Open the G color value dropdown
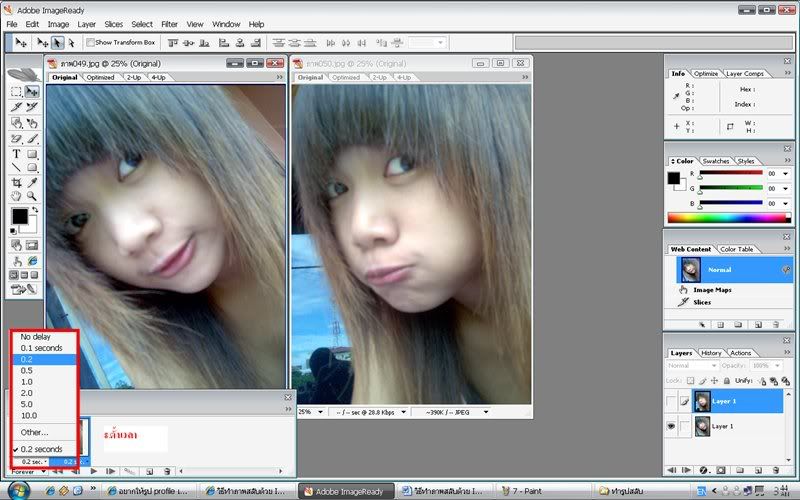Screen dimensions: 800x500 point(785,189)
